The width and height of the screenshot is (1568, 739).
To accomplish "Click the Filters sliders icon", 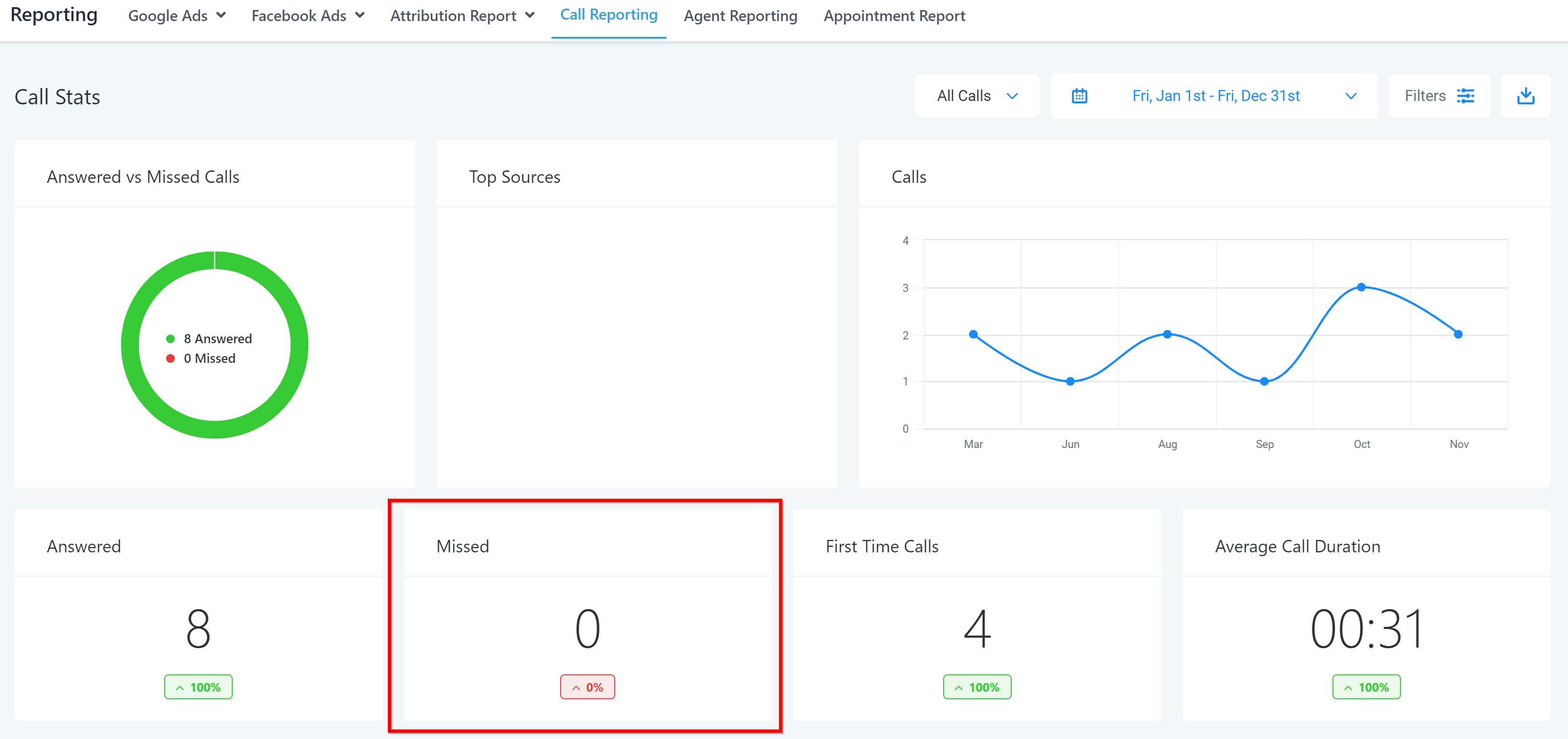I will click(1465, 96).
